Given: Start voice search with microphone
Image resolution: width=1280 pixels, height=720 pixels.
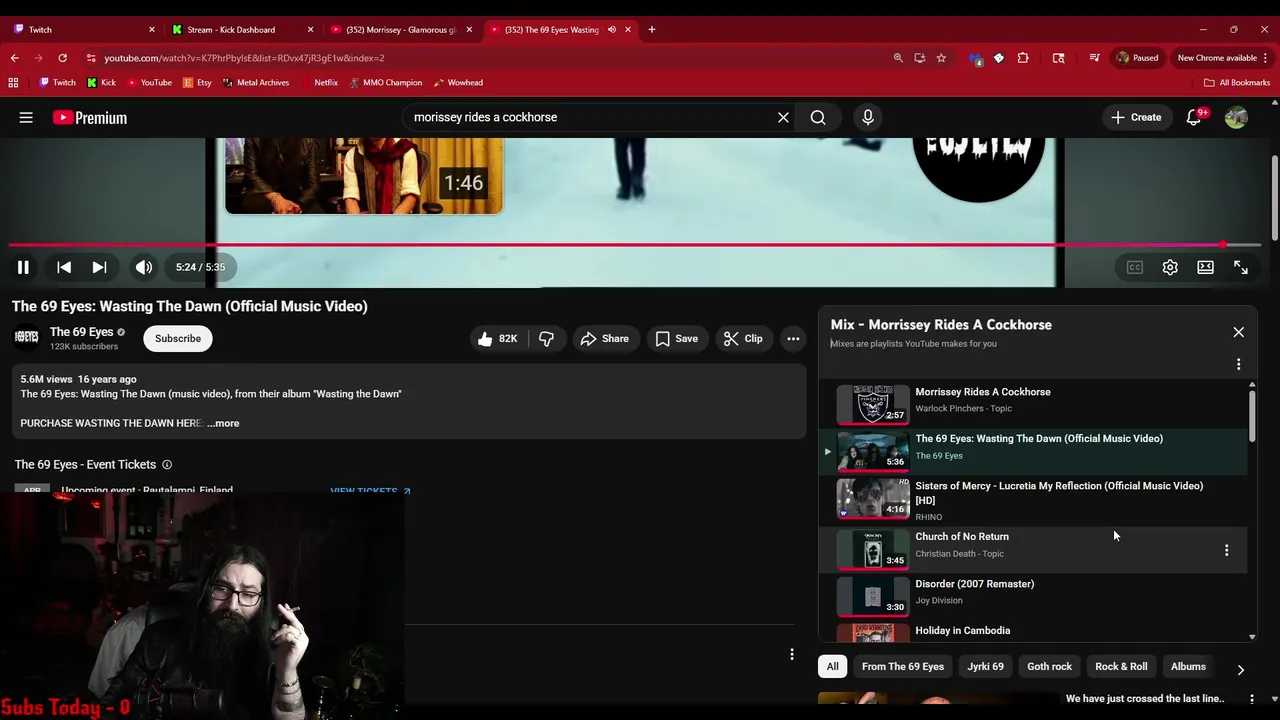Looking at the screenshot, I should coord(868,117).
